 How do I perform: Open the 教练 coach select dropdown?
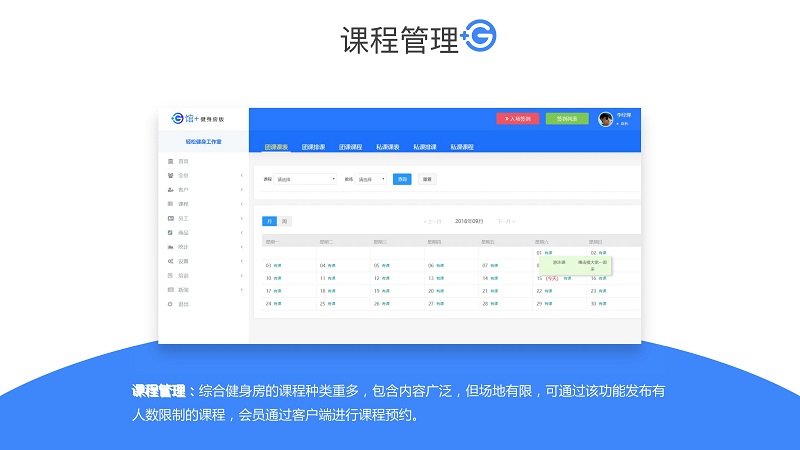[x=371, y=179]
